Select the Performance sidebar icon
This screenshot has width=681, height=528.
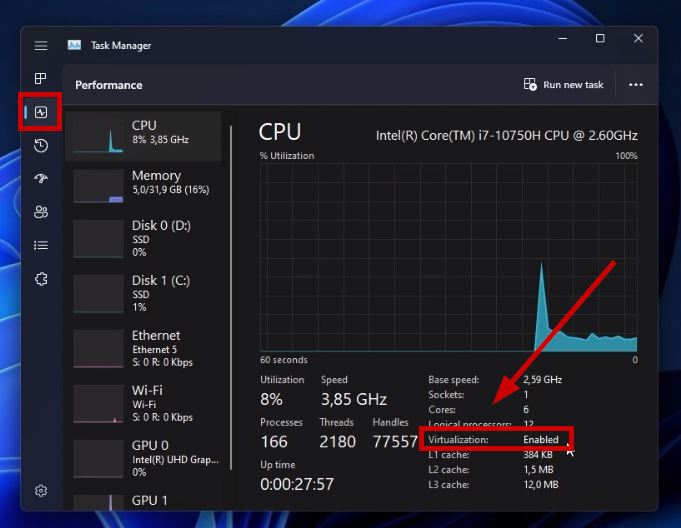click(41, 112)
